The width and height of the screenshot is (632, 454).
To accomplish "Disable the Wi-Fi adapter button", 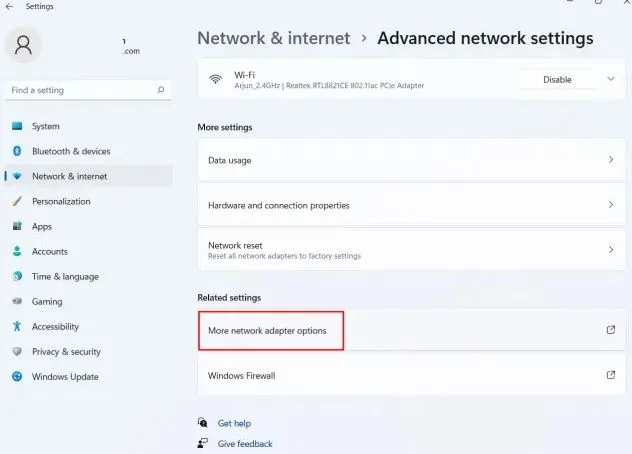I will (557, 79).
